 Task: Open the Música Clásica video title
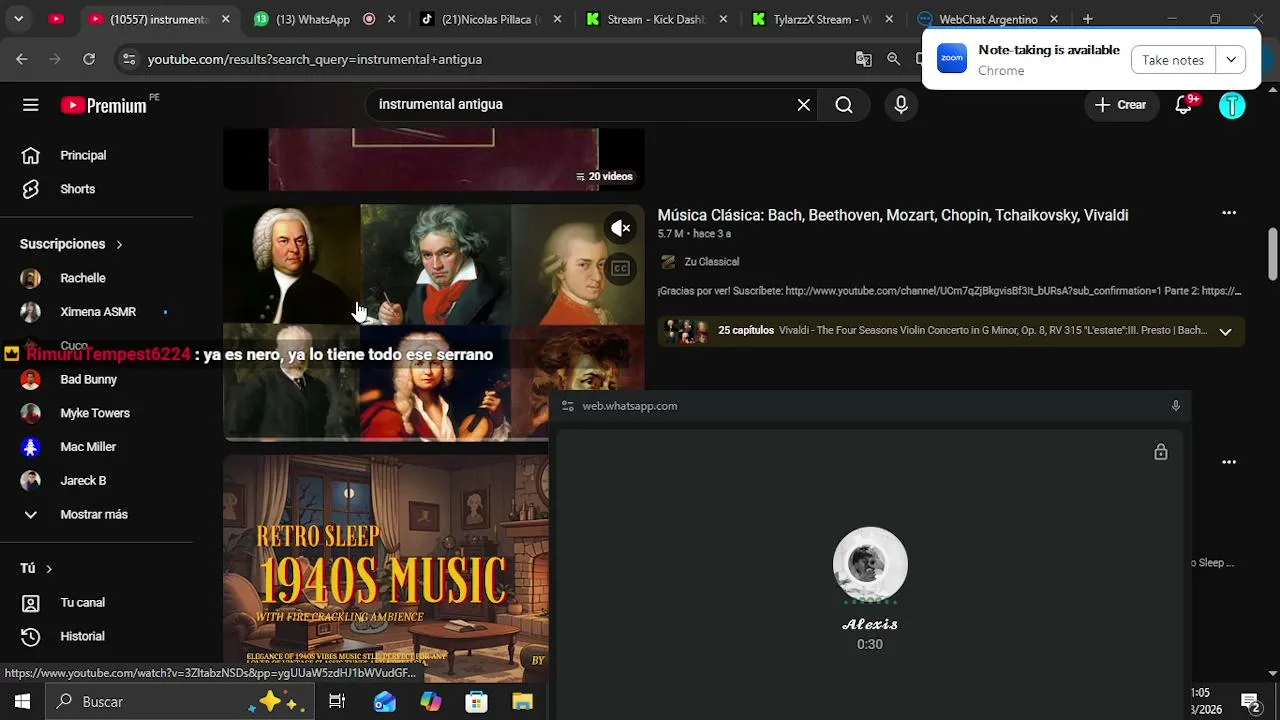893,215
